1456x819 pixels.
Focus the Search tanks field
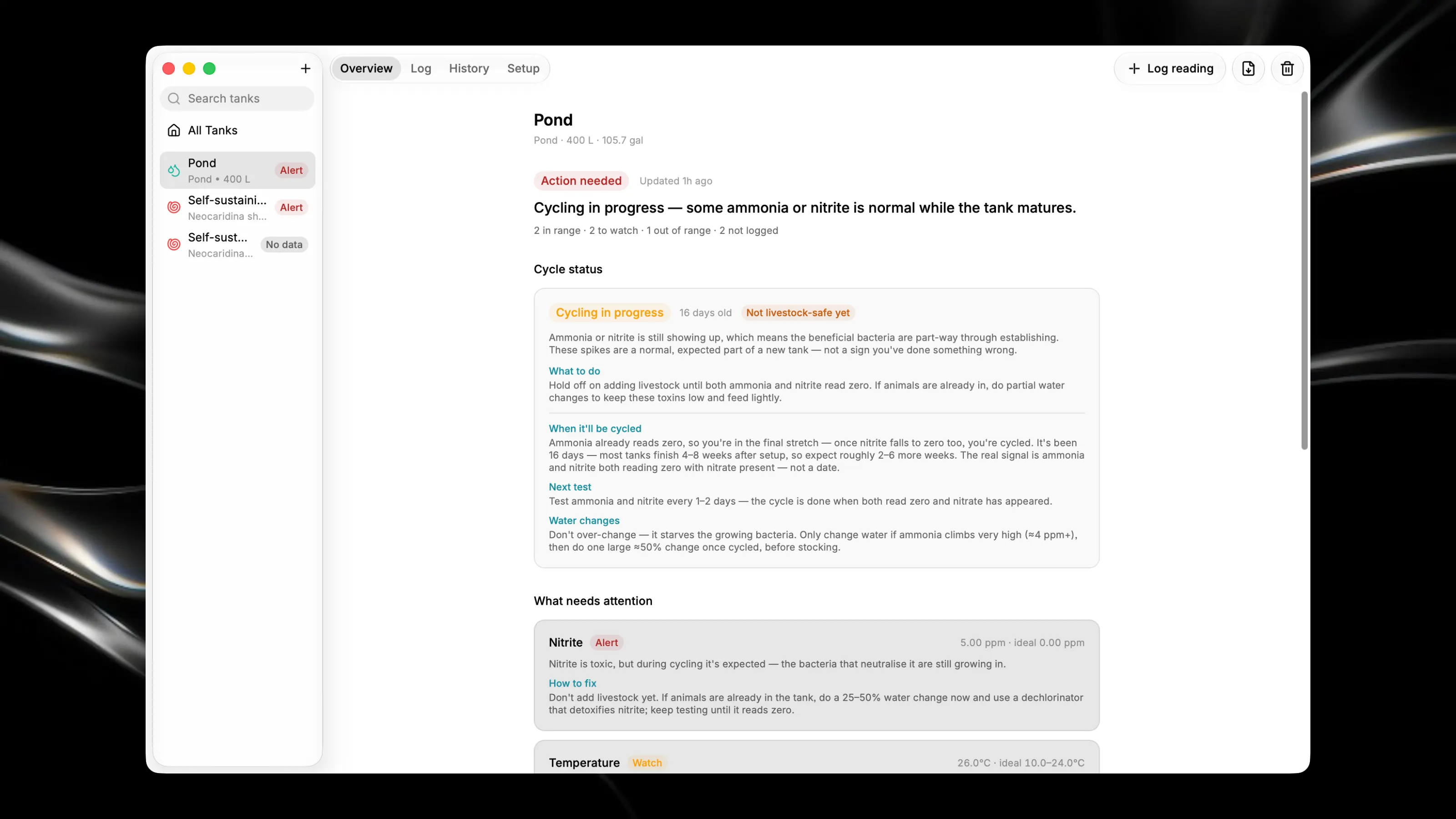tap(238, 98)
